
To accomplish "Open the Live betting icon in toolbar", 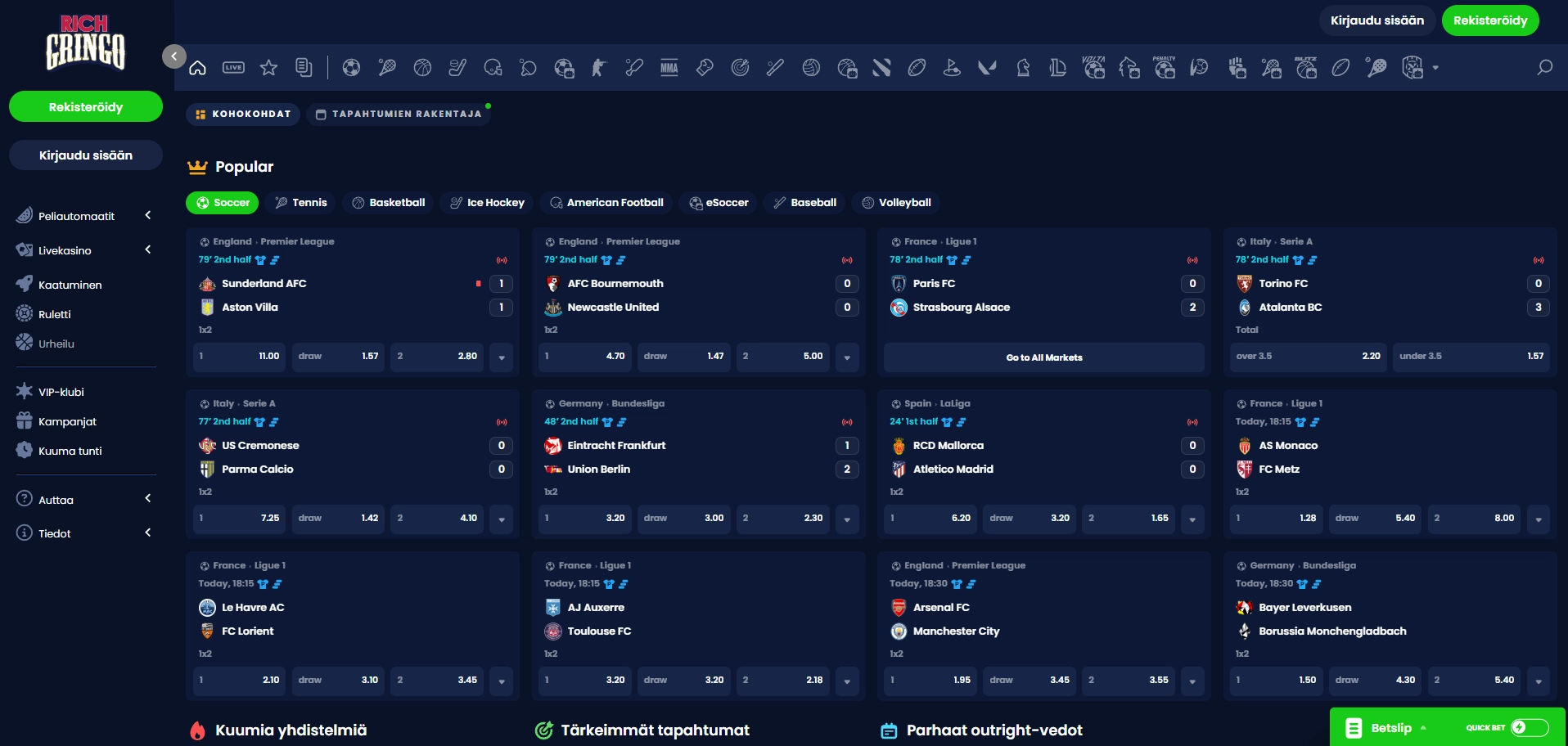I will pyautogui.click(x=233, y=68).
